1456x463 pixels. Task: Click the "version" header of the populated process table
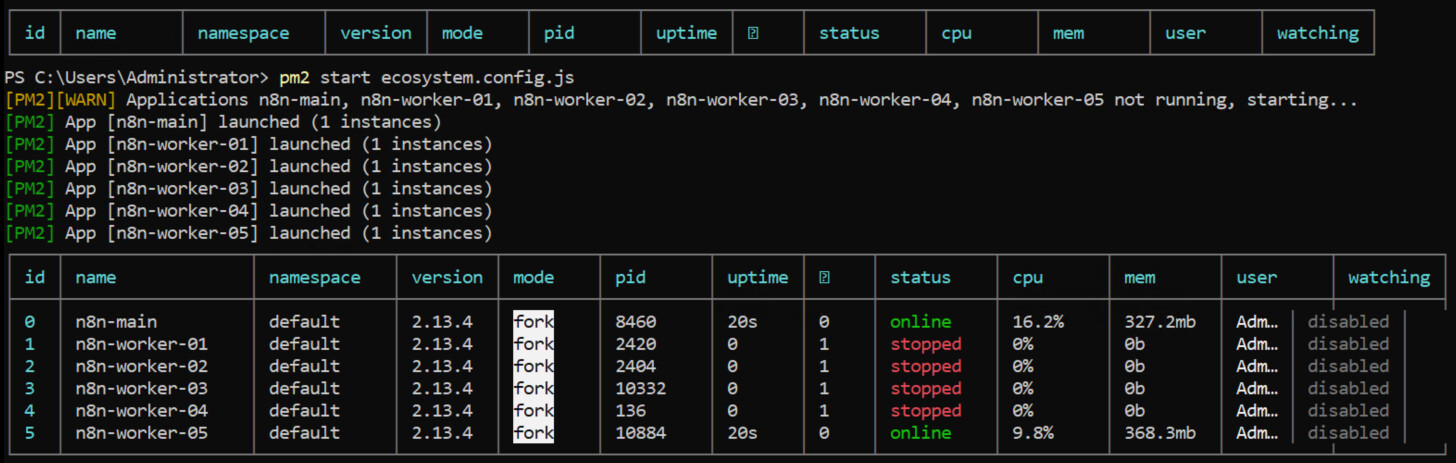[447, 278]
